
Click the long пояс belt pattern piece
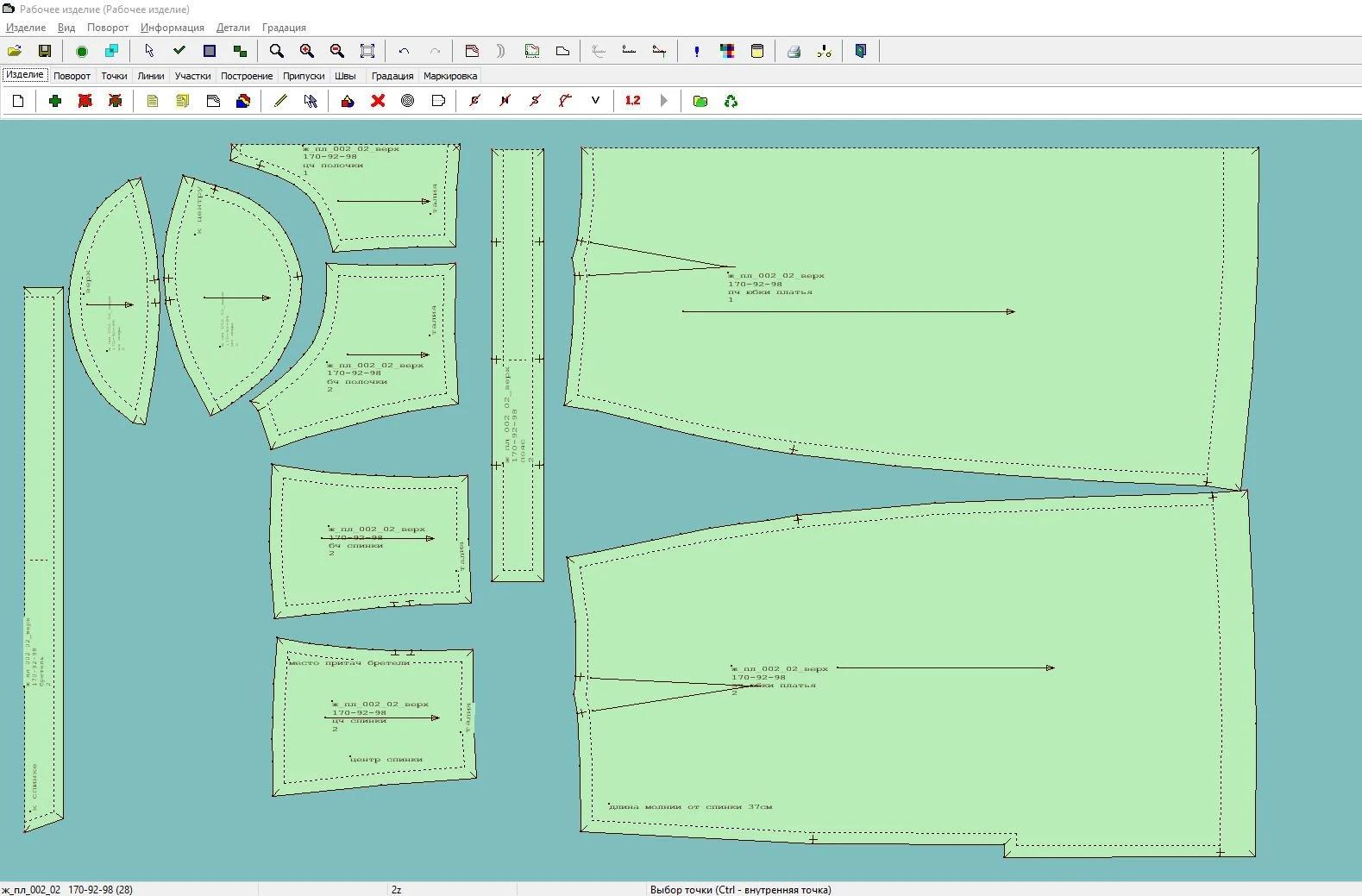[518, 365]
